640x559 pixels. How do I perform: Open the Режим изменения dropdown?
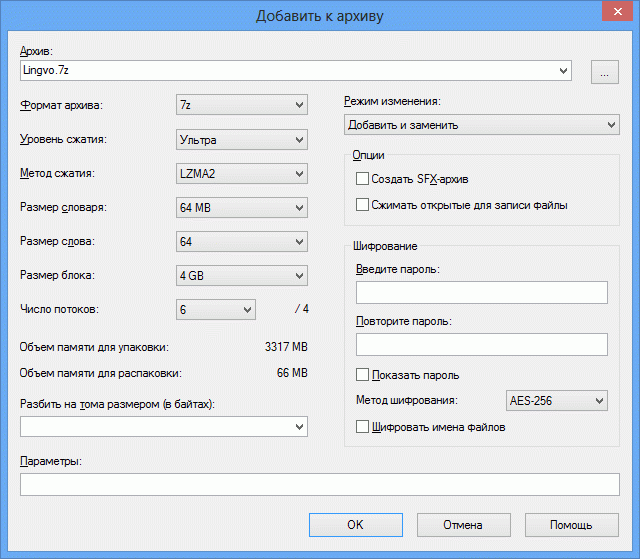point(481,125)
